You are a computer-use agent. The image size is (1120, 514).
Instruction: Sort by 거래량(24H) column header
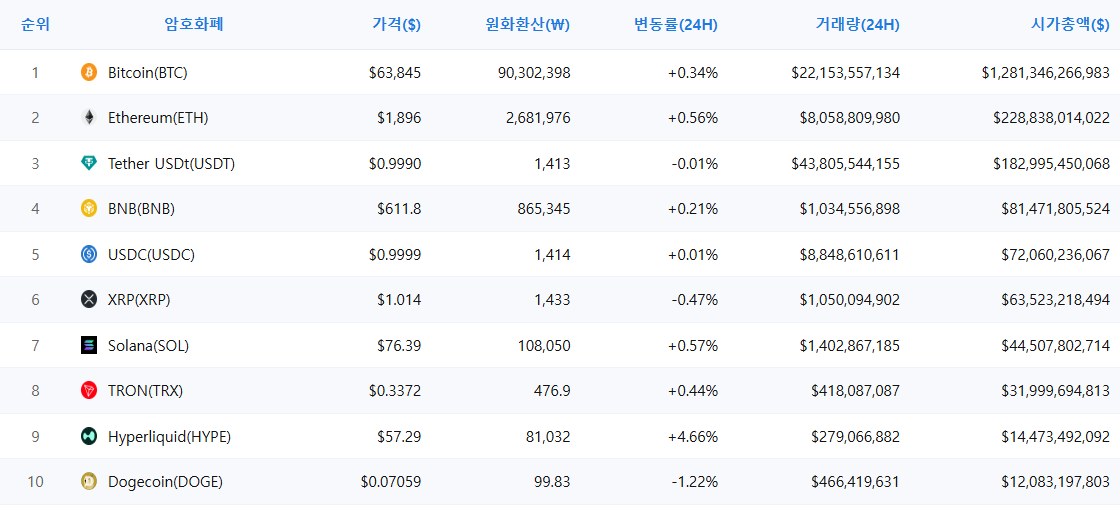click(x=858, y=25)
